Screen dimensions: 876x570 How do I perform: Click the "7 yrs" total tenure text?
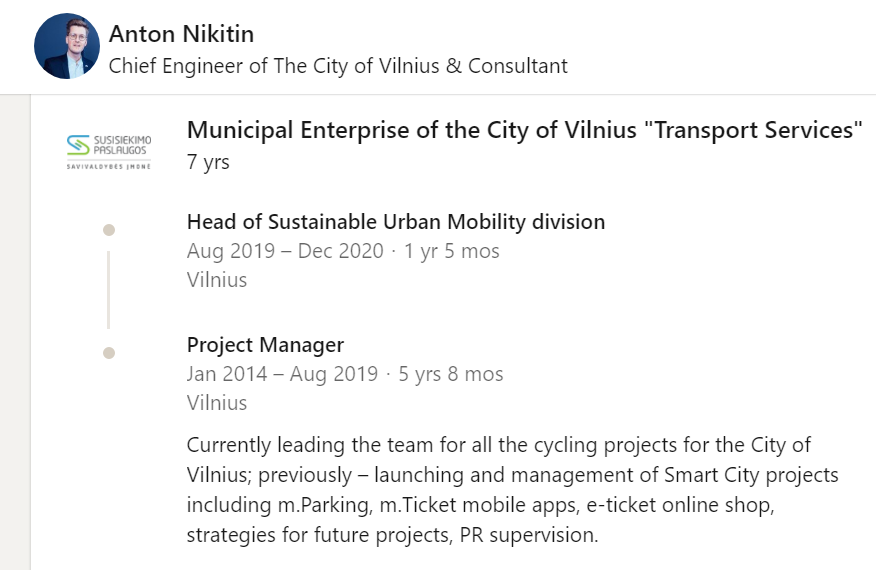[x=208, y=162]
